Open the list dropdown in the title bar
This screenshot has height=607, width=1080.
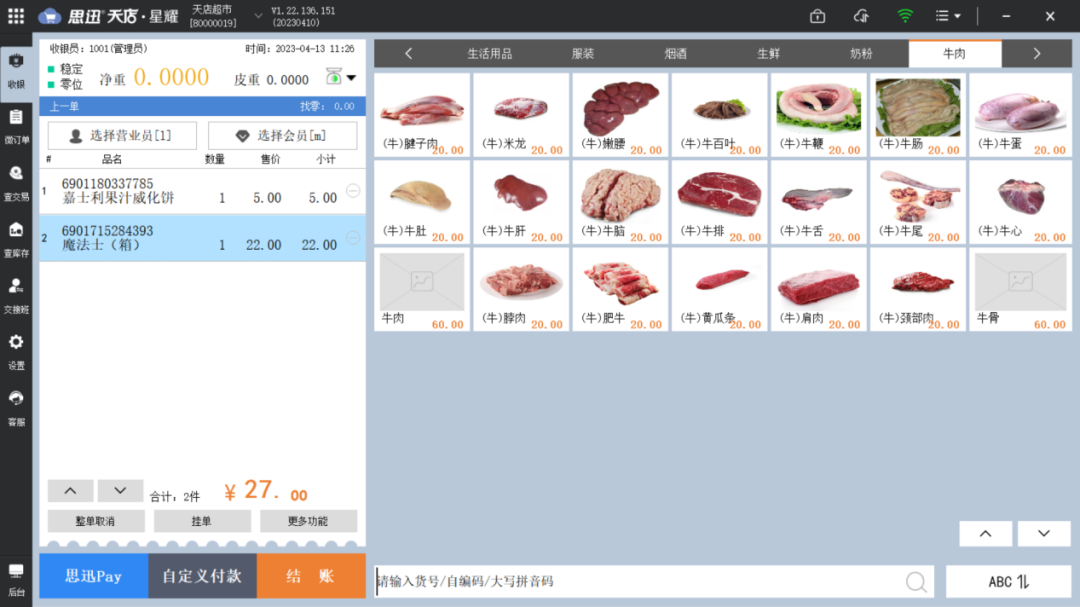[944, 16]
